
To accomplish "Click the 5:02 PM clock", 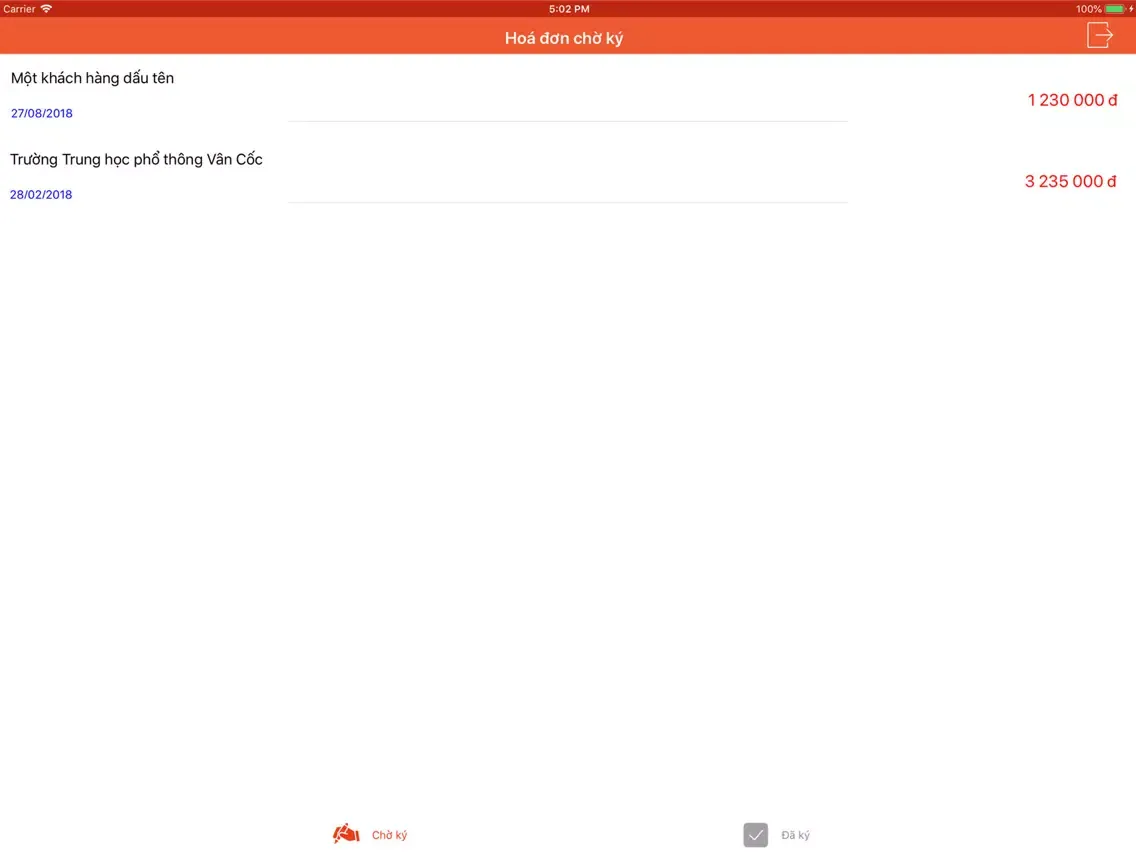I will pyautogui.click(x=569, y=9).
